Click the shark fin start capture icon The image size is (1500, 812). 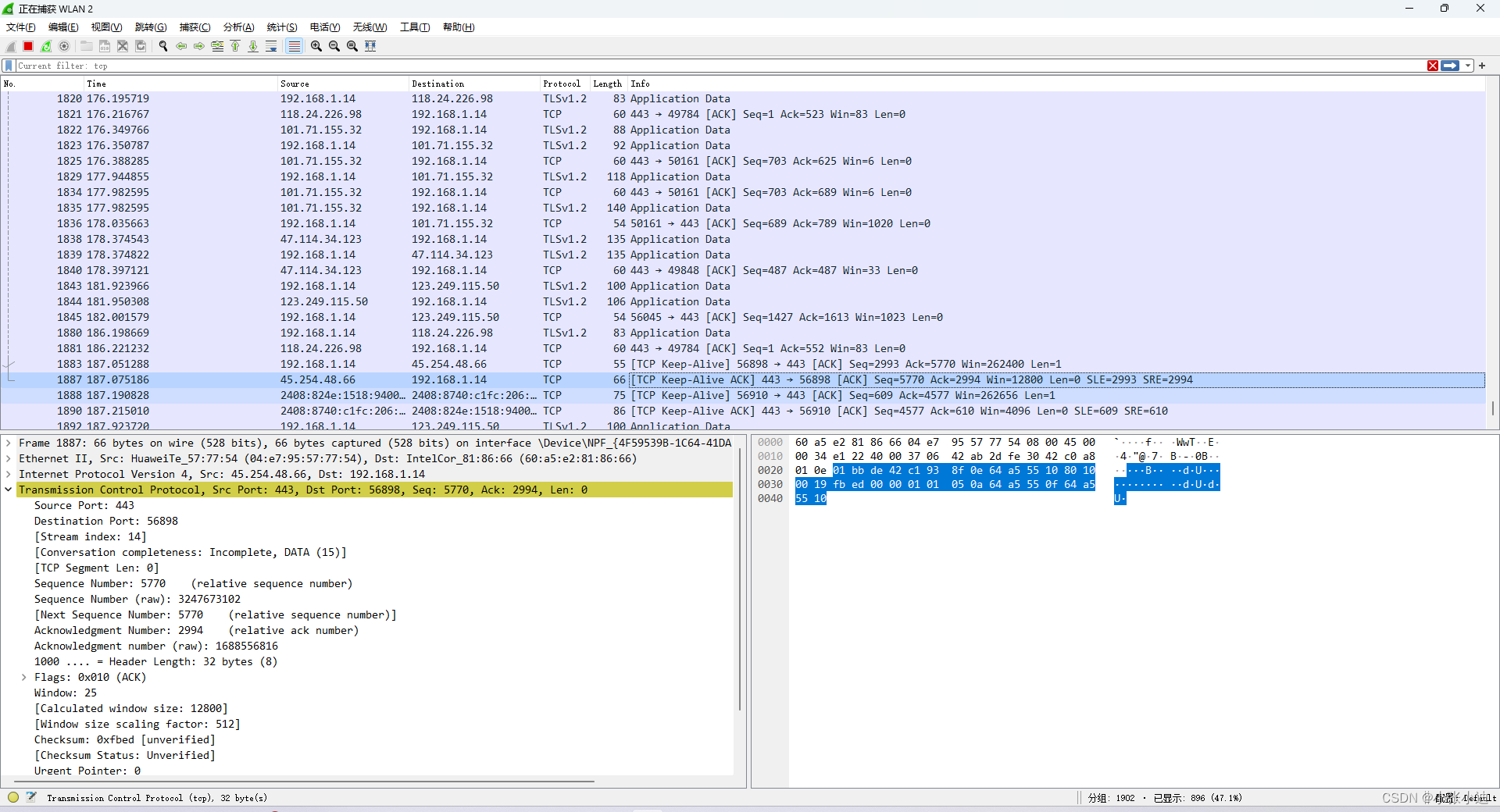click(x=11, y=46)
